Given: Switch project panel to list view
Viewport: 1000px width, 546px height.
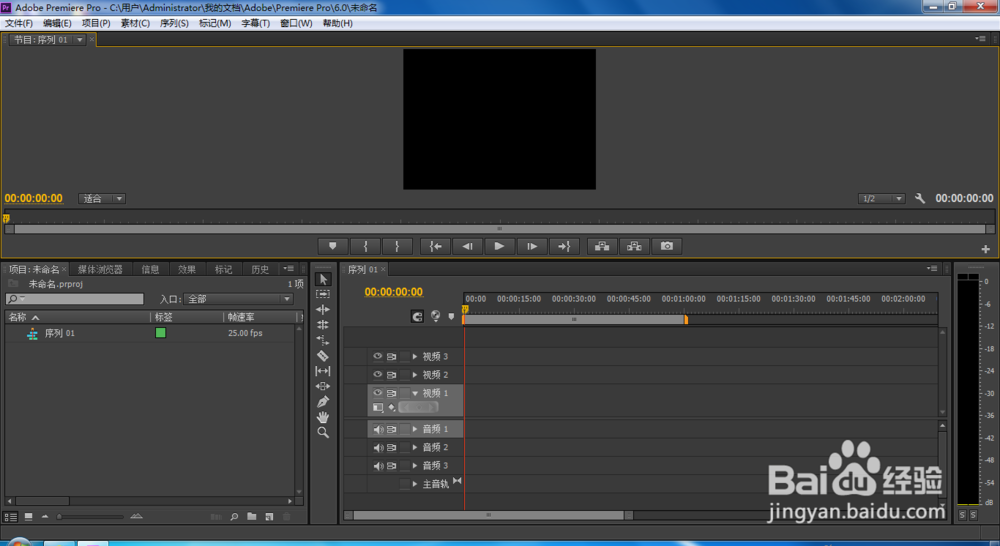Looking at the screenshot, I should pos(11,517).
